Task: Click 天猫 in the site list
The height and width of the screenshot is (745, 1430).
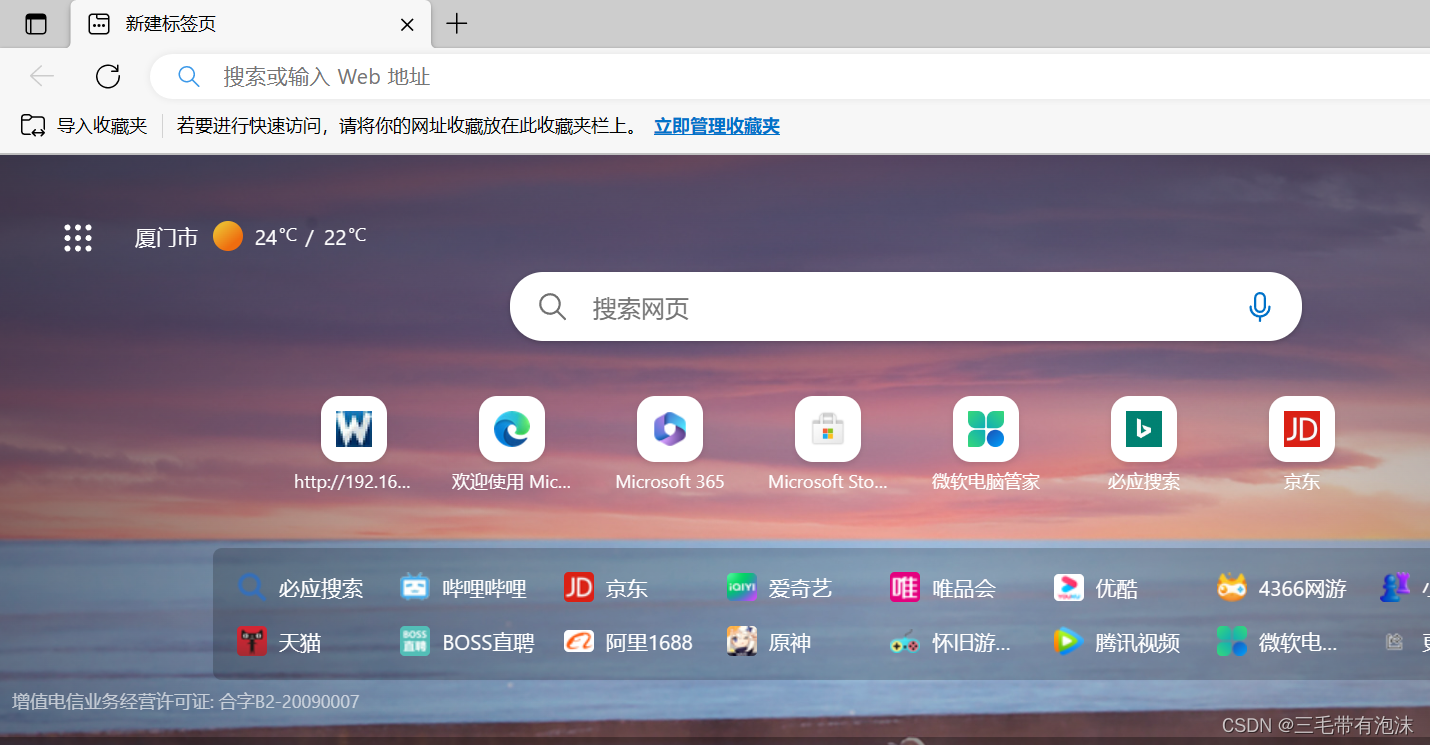Action: [x=279, y=642]
